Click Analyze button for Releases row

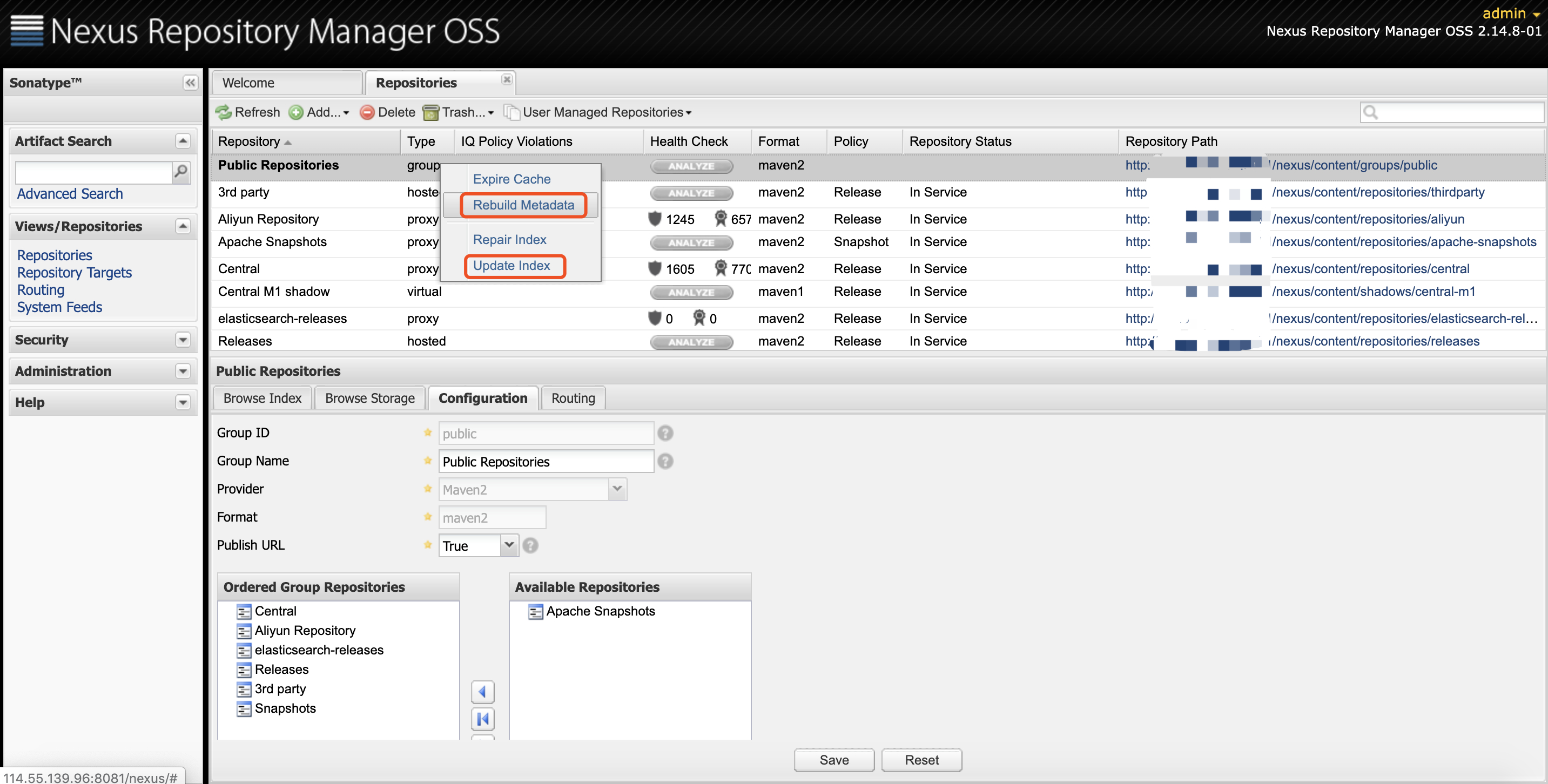[692, 342]
